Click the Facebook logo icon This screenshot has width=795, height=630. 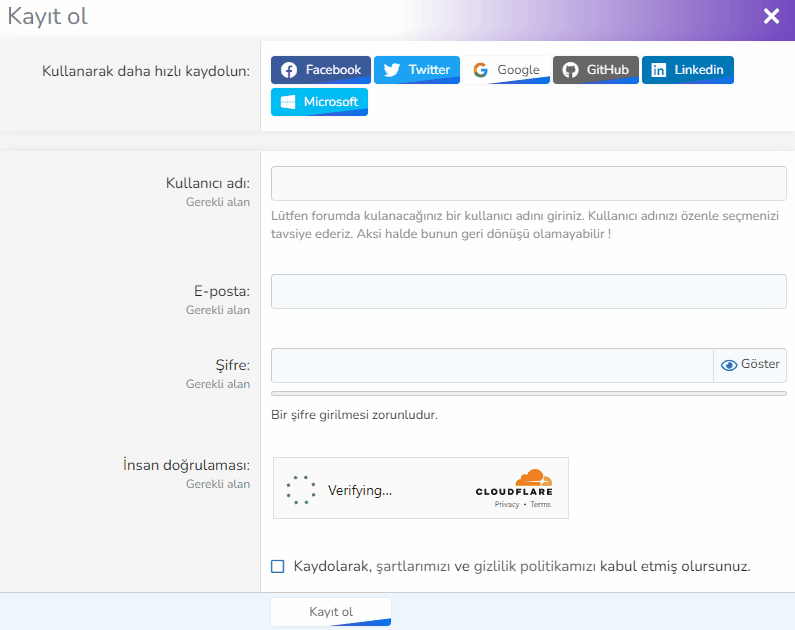click(x=289, y=70)
